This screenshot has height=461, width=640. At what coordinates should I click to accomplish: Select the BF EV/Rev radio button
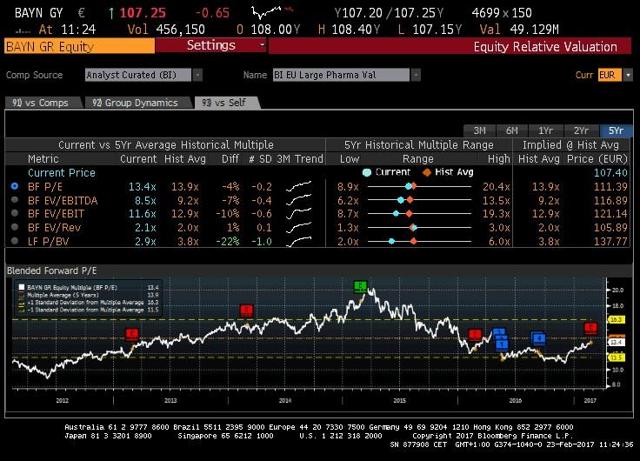tap(15, 227)
